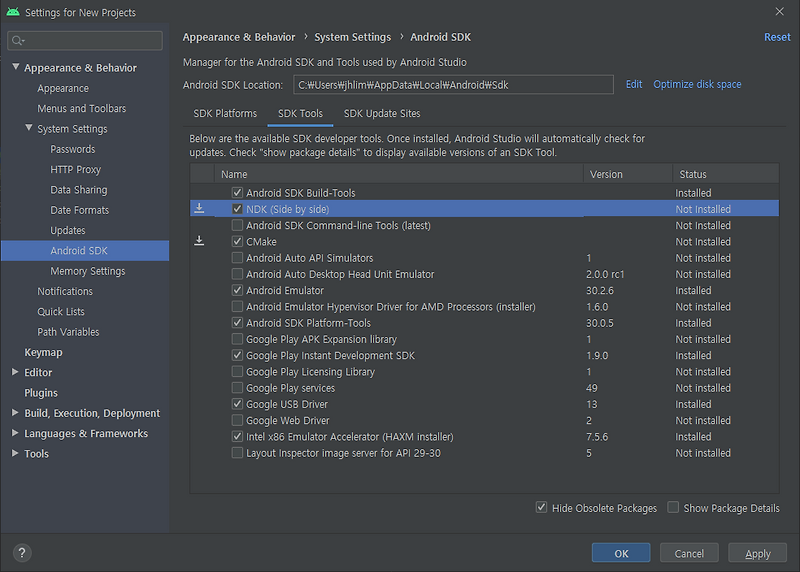Open the SDK Update Sites tab
Screen dimensions: 800x572
point(382,114)
